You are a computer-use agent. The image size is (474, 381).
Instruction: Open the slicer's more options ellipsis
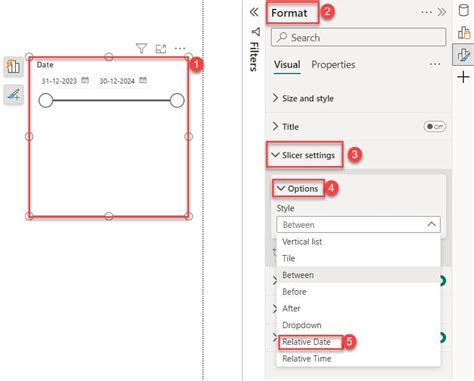tap(180, 49)
